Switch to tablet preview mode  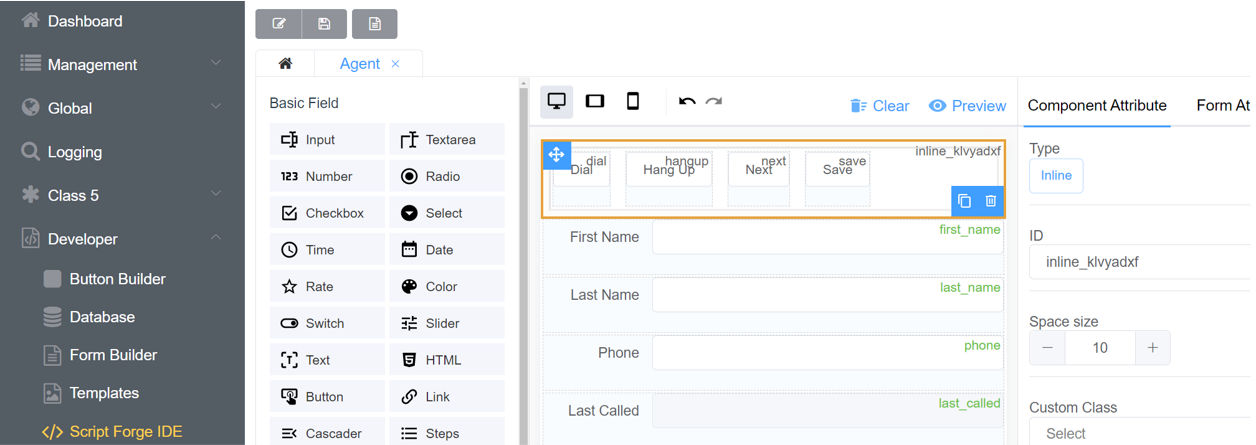pyautogui.click(x=595, y=101)
